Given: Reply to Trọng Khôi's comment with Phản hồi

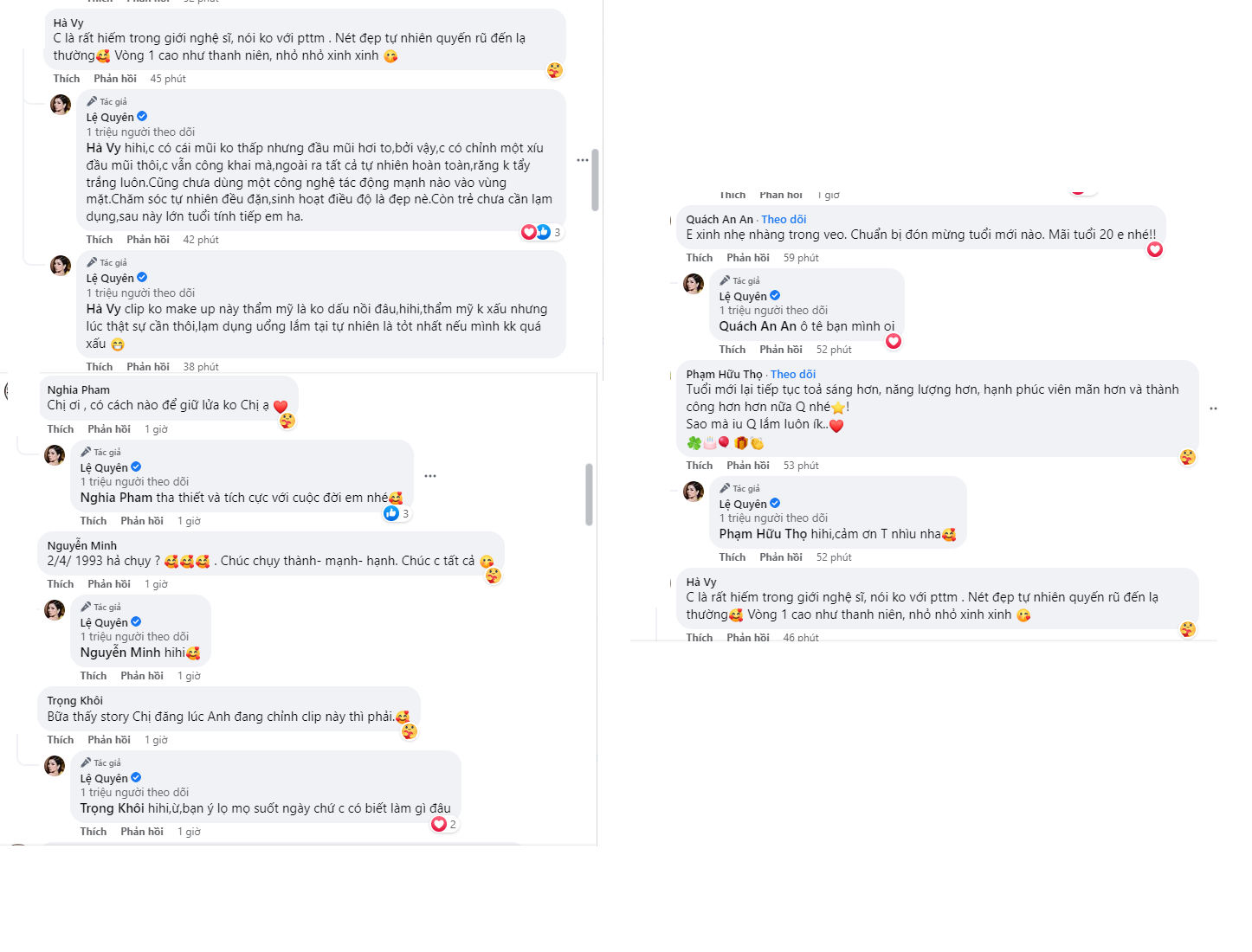Looking at the screenshot, I should coord(109,740).
